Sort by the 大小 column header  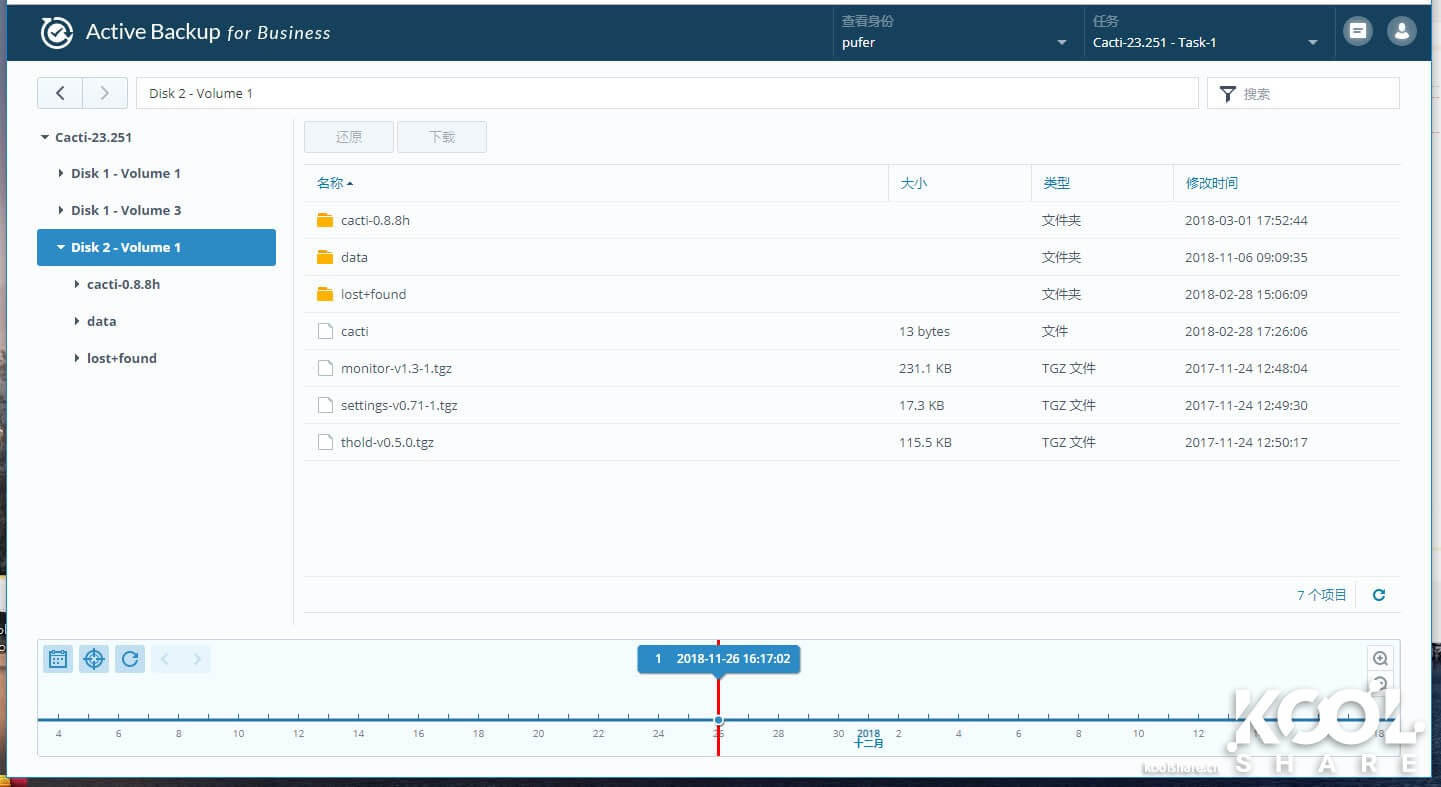click(x=914, y=183)
